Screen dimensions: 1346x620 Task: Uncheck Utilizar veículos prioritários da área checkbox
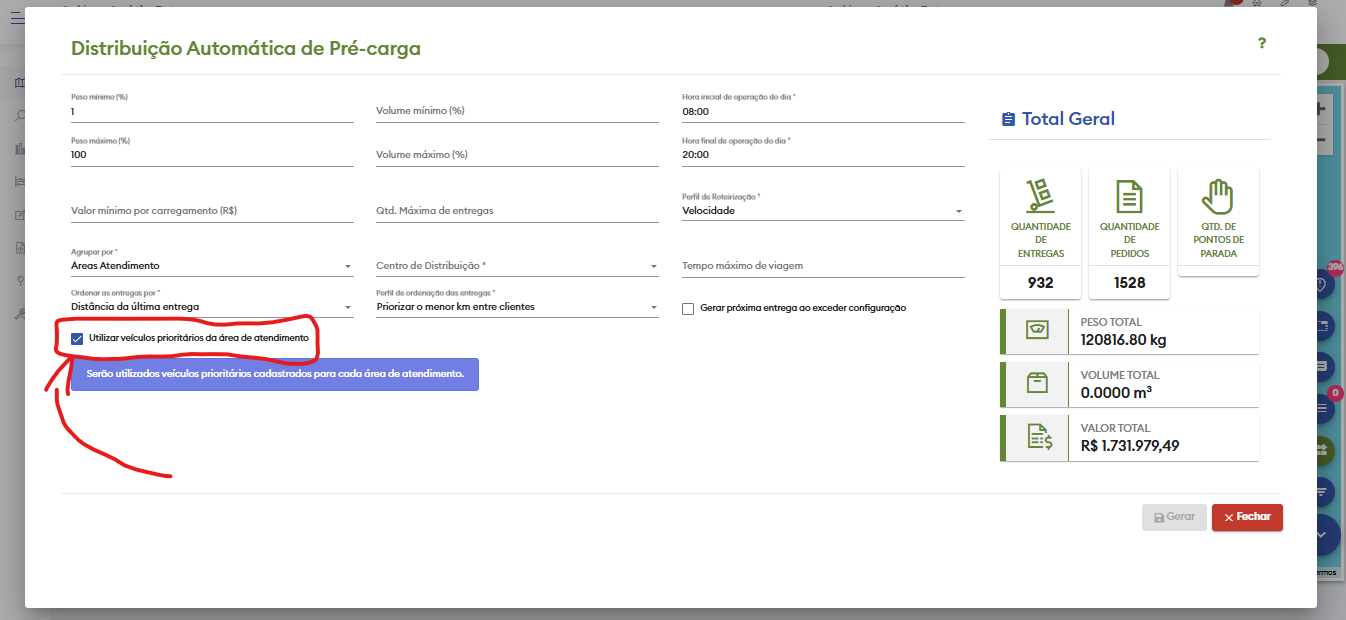point(77,338)
